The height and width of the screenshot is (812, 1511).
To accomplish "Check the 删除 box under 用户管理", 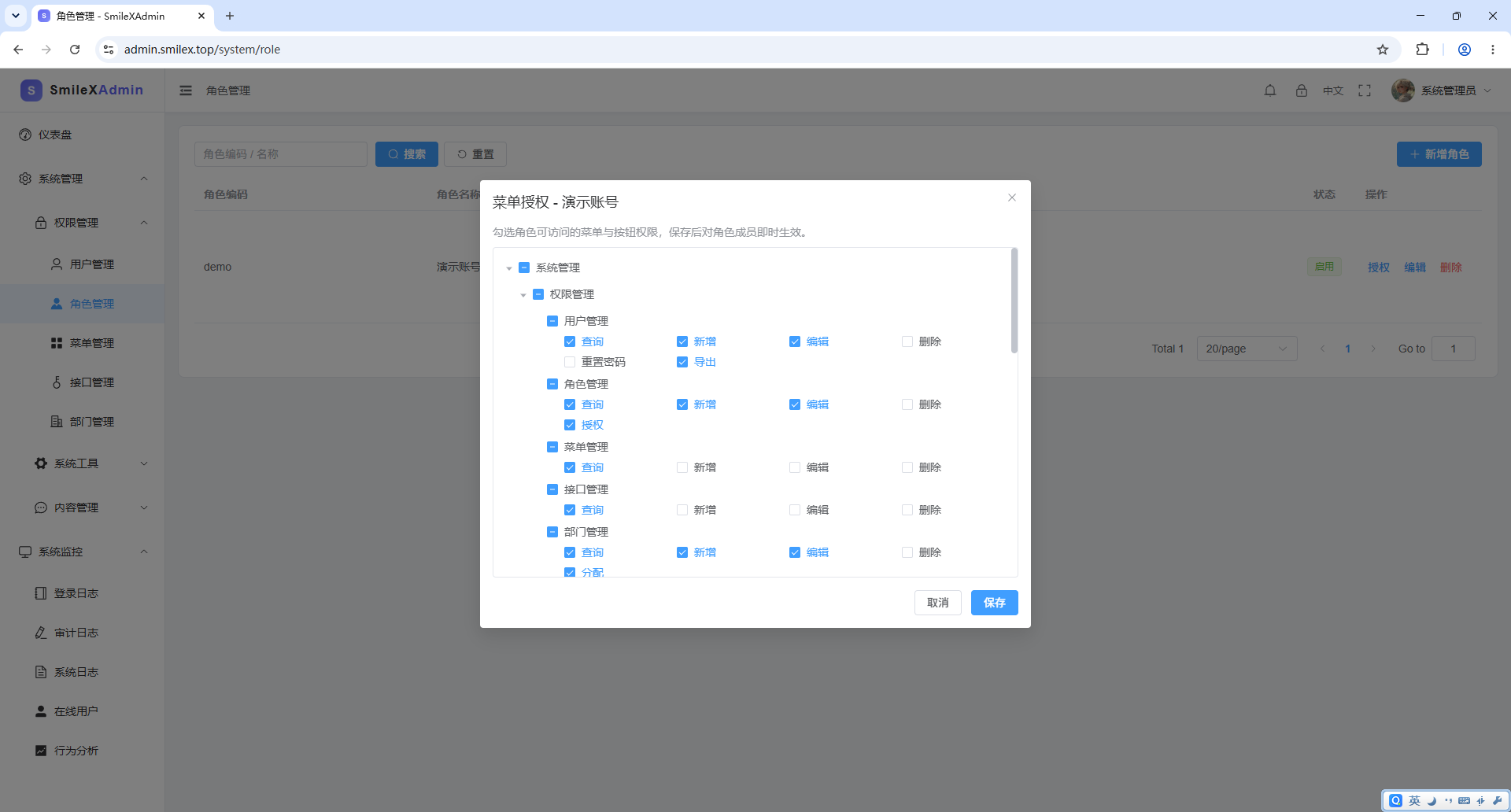I will (907, 341).
